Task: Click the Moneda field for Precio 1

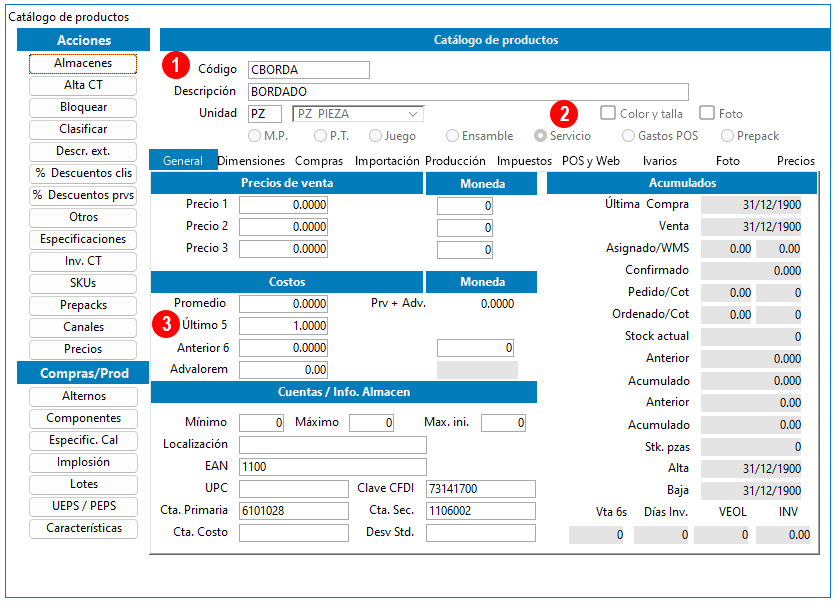Action: click(464, 206)
